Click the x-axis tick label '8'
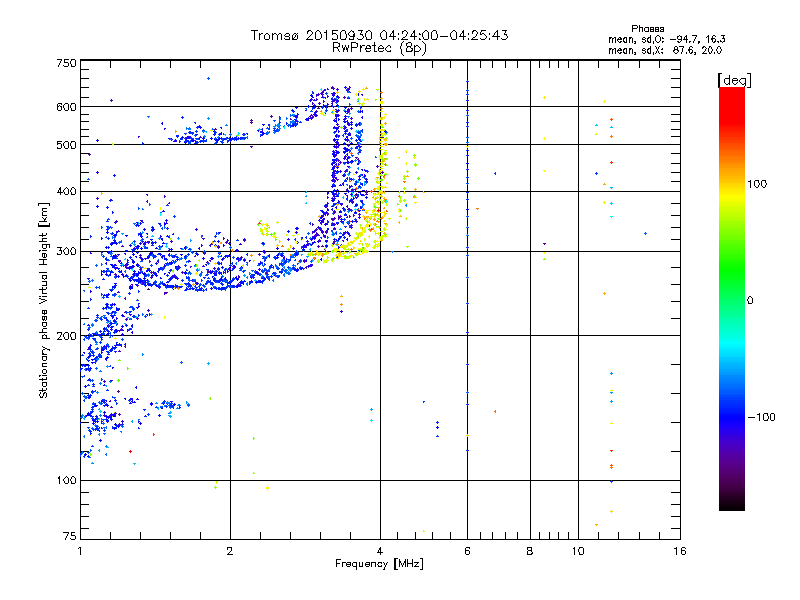The image size is (800, 600). 530,551
